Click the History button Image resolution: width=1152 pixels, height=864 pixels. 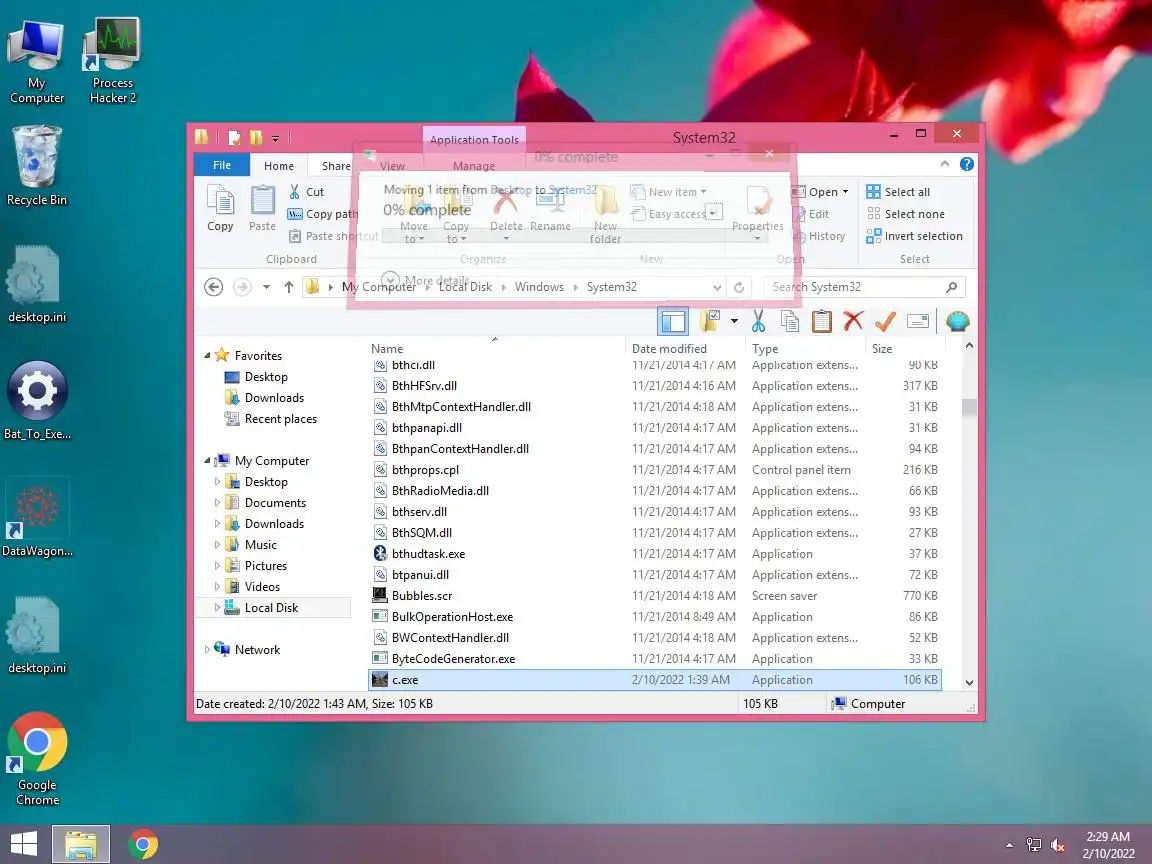818,236
